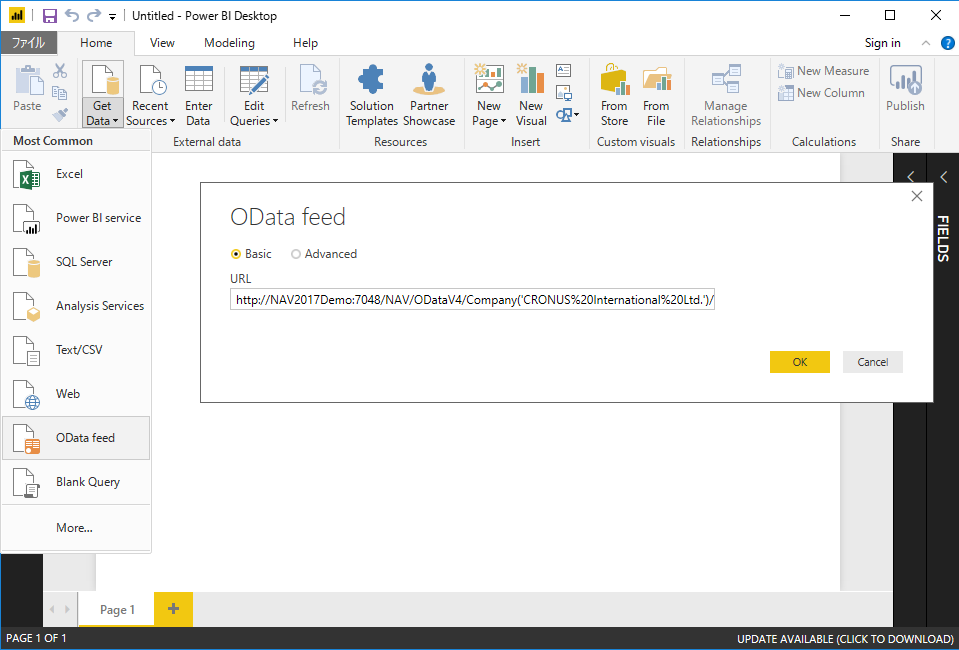The width and height of the screenshot is (959, 650).
Task: Switch to the Help ribbon tab
Action: pos(305,43)
